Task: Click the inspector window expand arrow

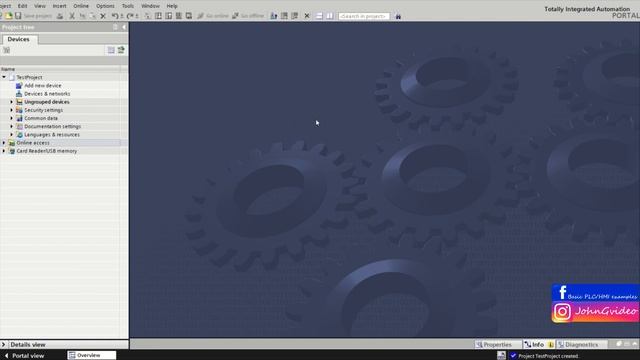Action: coord(634,344)
